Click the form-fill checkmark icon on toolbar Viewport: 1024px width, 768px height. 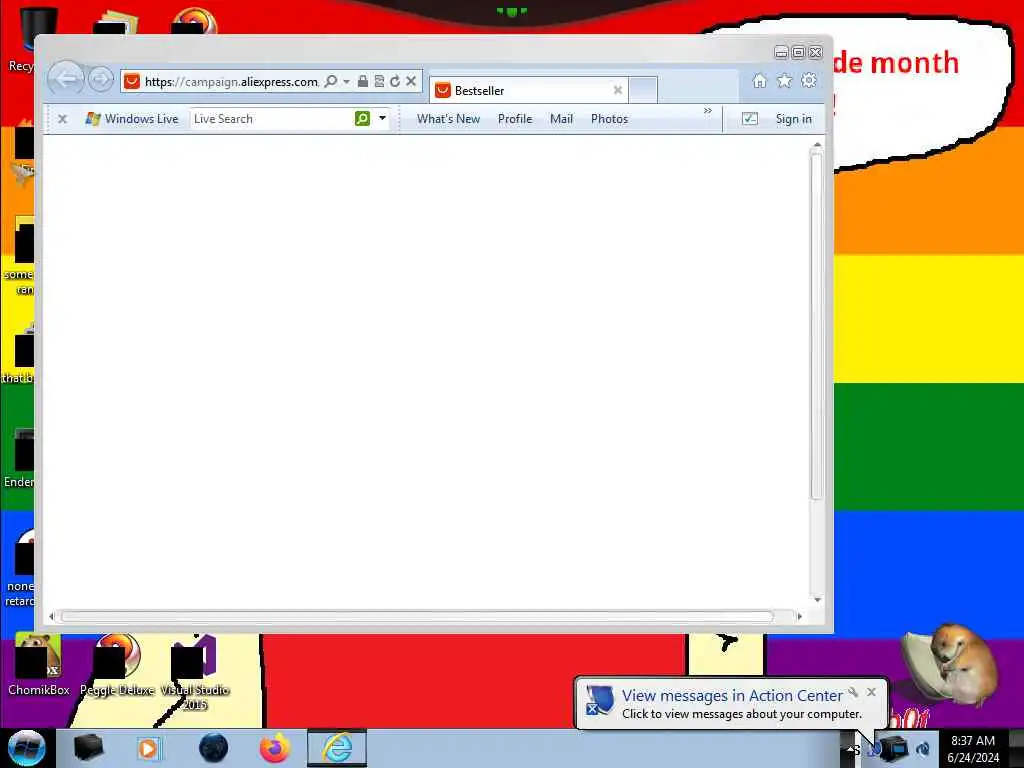tap(750, 119)
